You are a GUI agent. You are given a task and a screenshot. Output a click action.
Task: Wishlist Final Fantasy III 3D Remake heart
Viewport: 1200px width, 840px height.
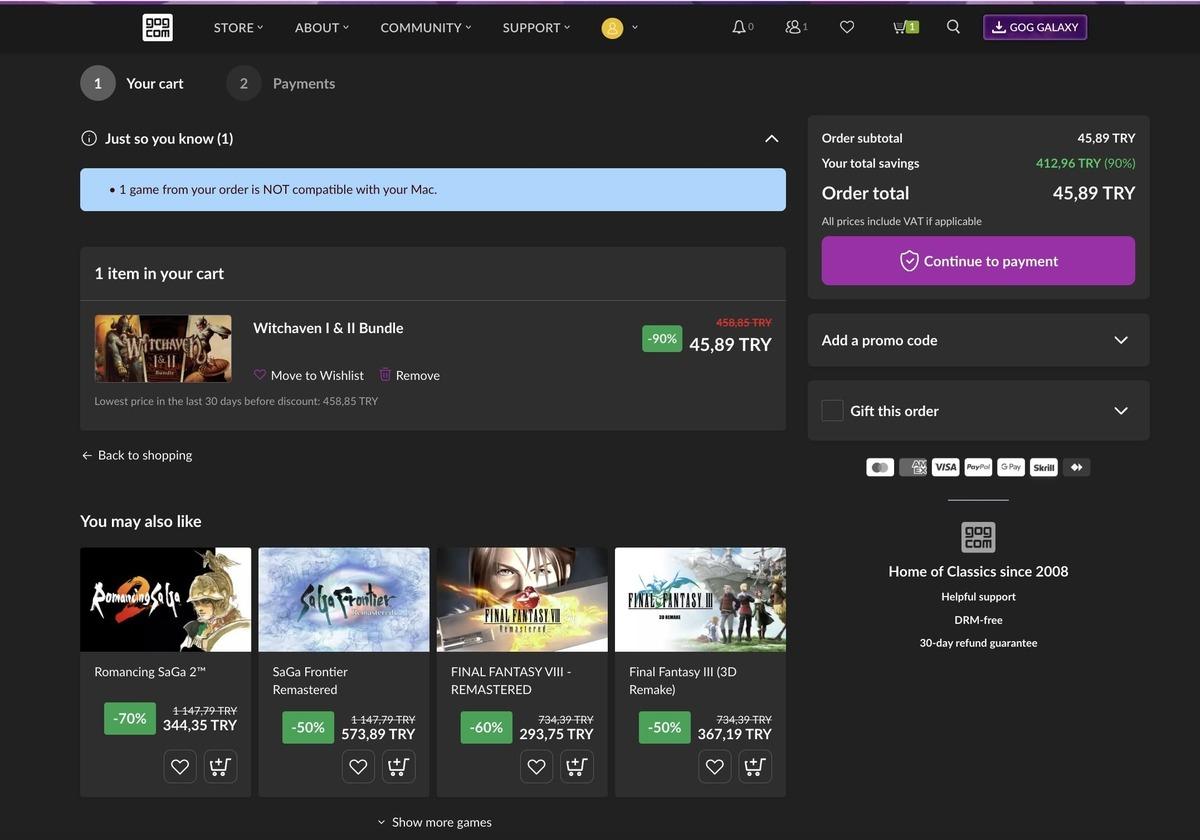(x=714, y=766)
